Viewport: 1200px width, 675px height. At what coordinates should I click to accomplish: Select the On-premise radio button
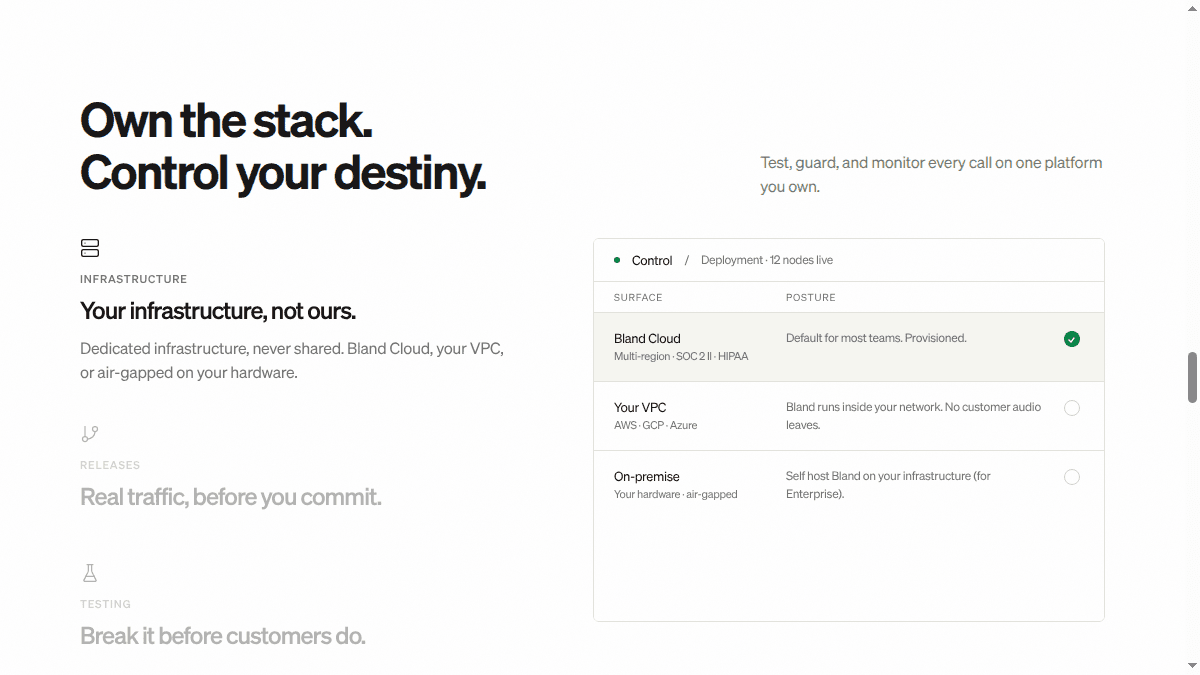tap(1072, 477)
